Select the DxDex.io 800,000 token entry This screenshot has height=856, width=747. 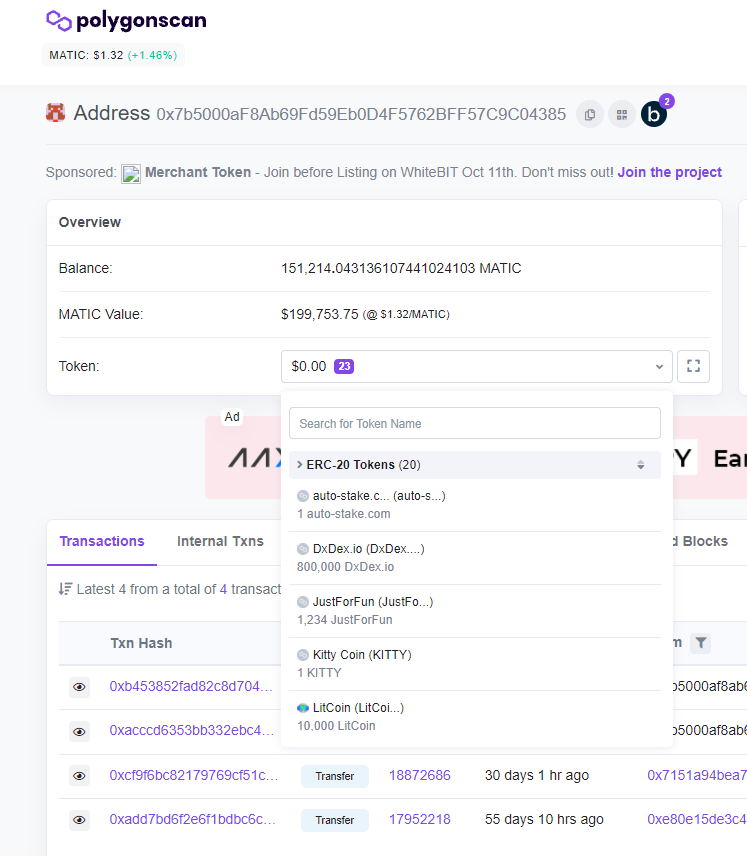475,558
